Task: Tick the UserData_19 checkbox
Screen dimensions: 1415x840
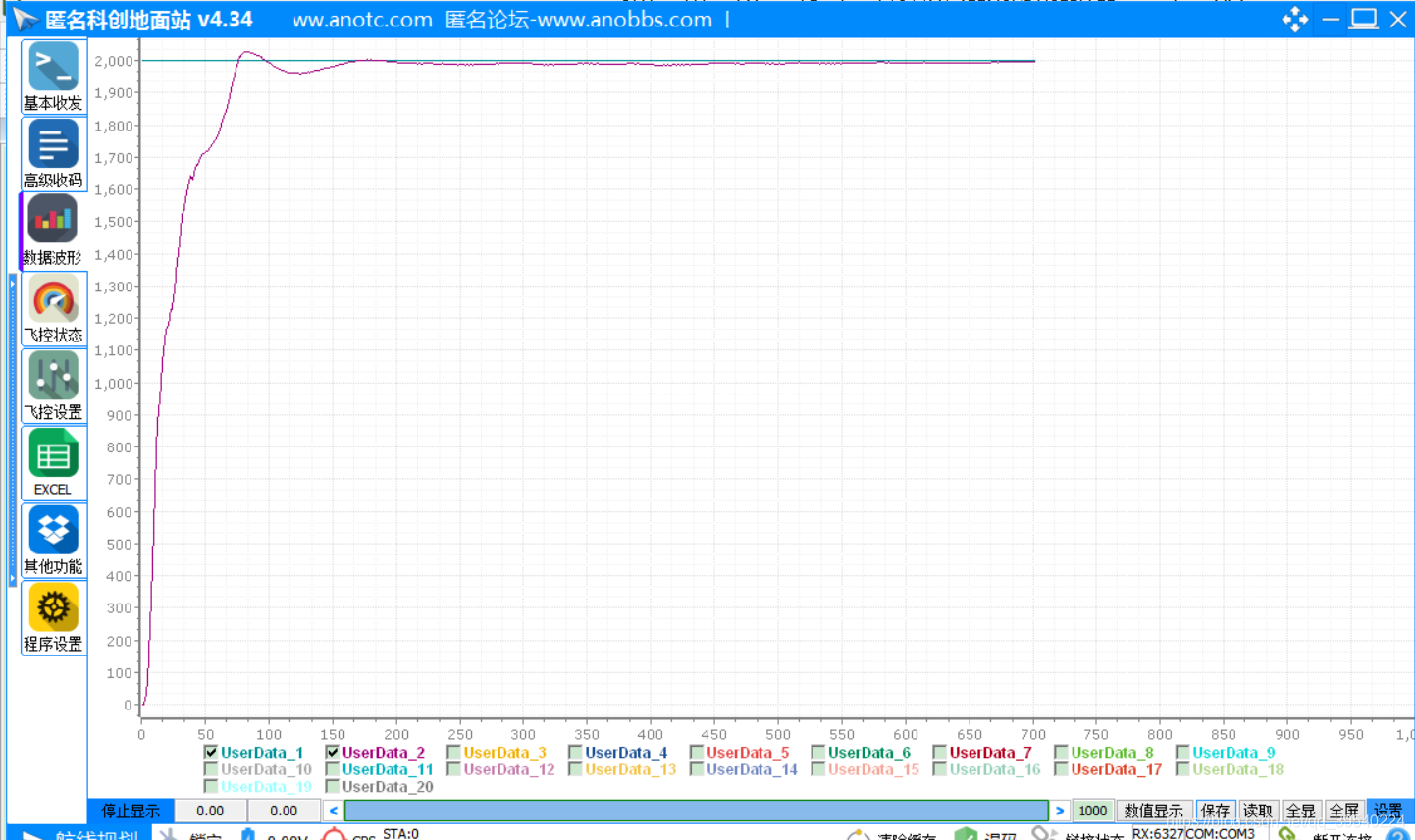Action: [211, 787]
